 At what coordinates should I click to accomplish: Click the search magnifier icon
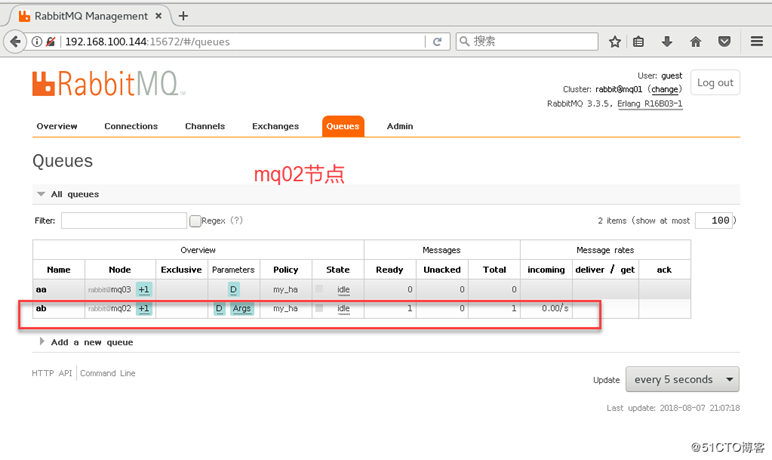(x=464, y=41)
